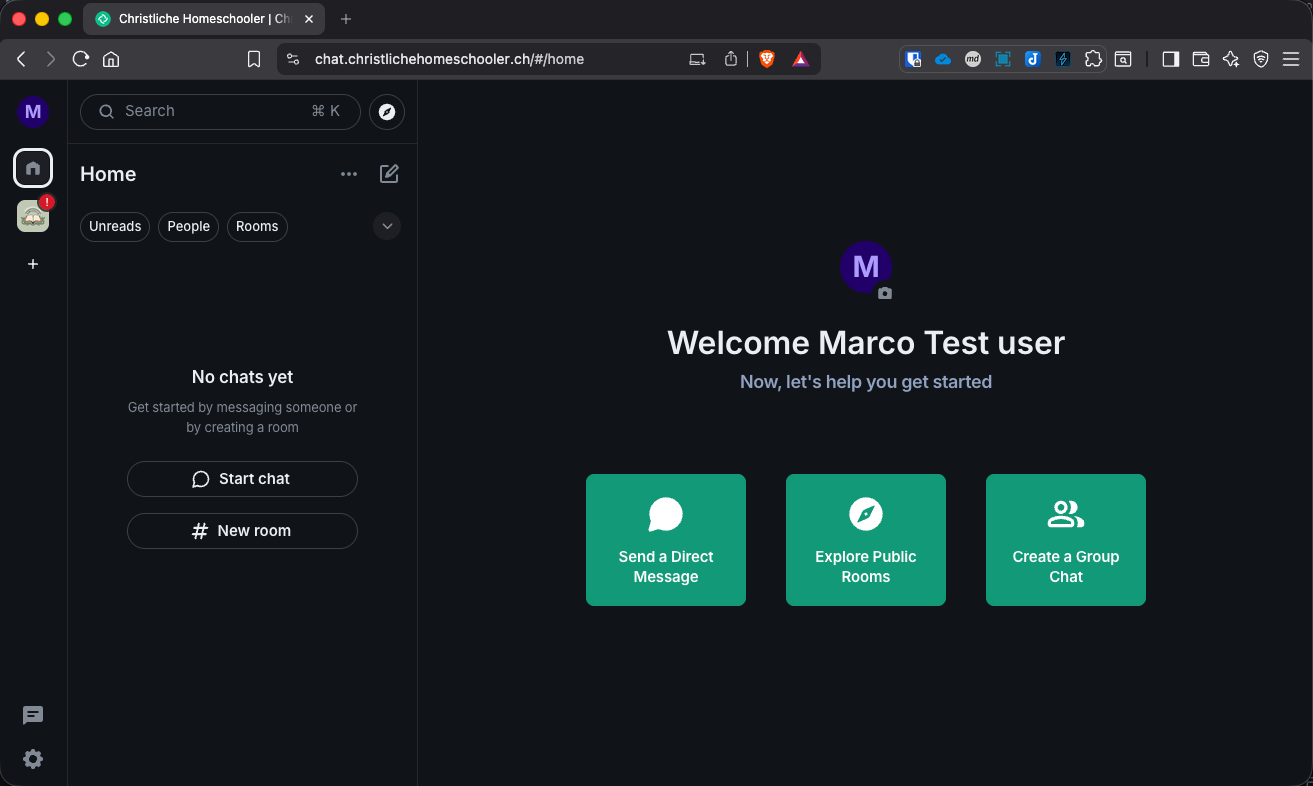
Task: Click the Brave Rewards triangle icon
Action: [x=800, y=59]
